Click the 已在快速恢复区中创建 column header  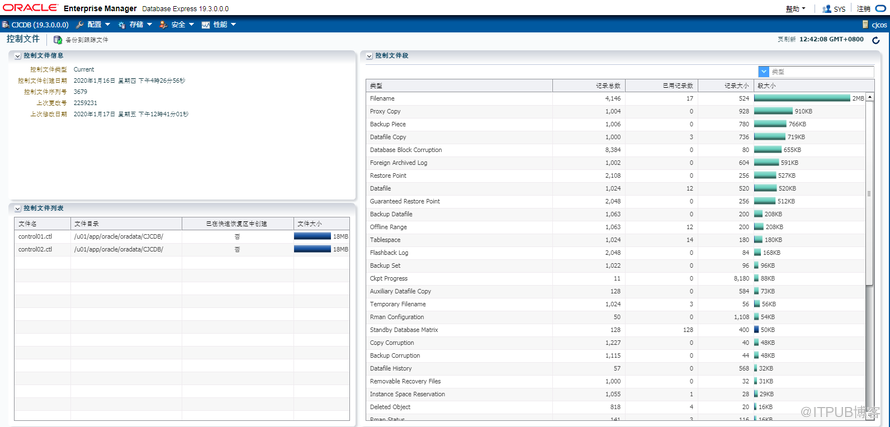[x=237, y=224]
